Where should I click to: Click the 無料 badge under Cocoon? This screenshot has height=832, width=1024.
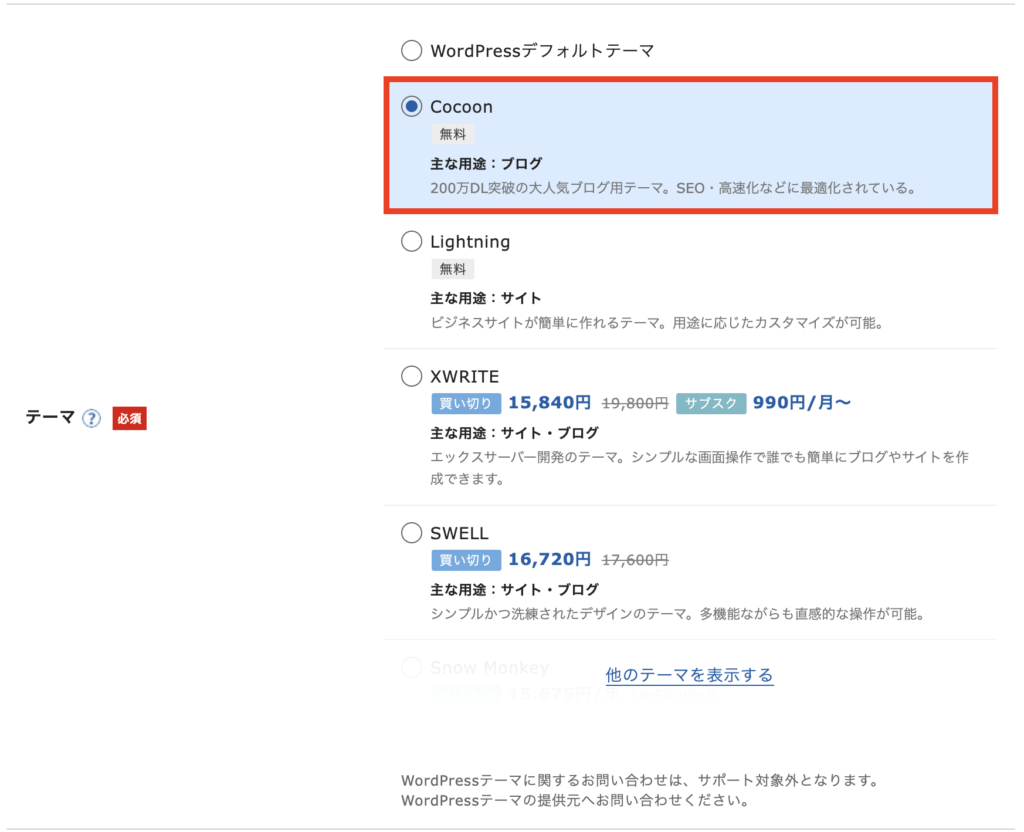point(453,135)
